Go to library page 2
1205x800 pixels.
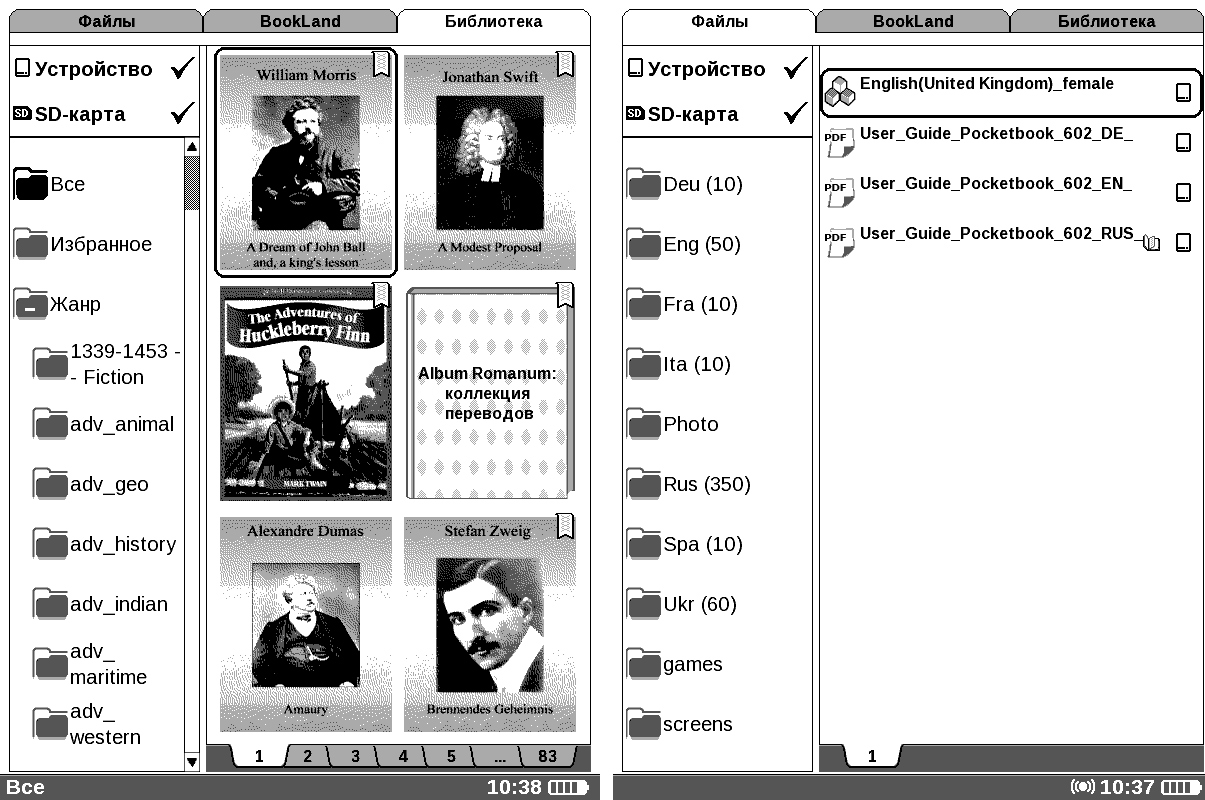(x=308, y=756)
